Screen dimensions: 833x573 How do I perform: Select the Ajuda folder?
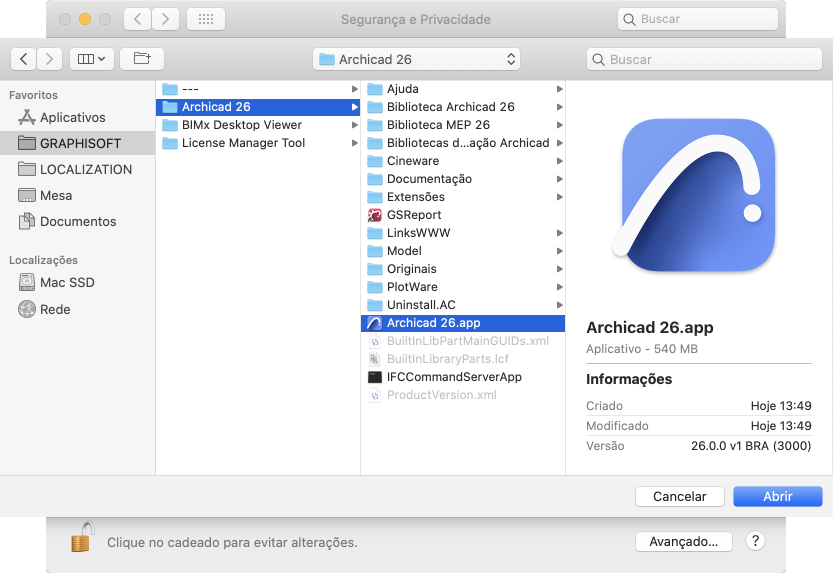tap(462, 89)
